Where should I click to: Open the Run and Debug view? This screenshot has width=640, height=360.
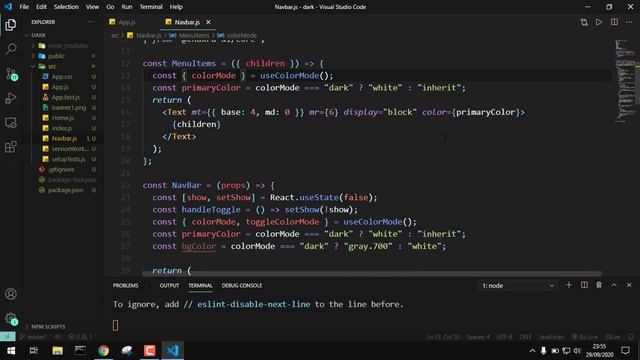click(11, 98)
